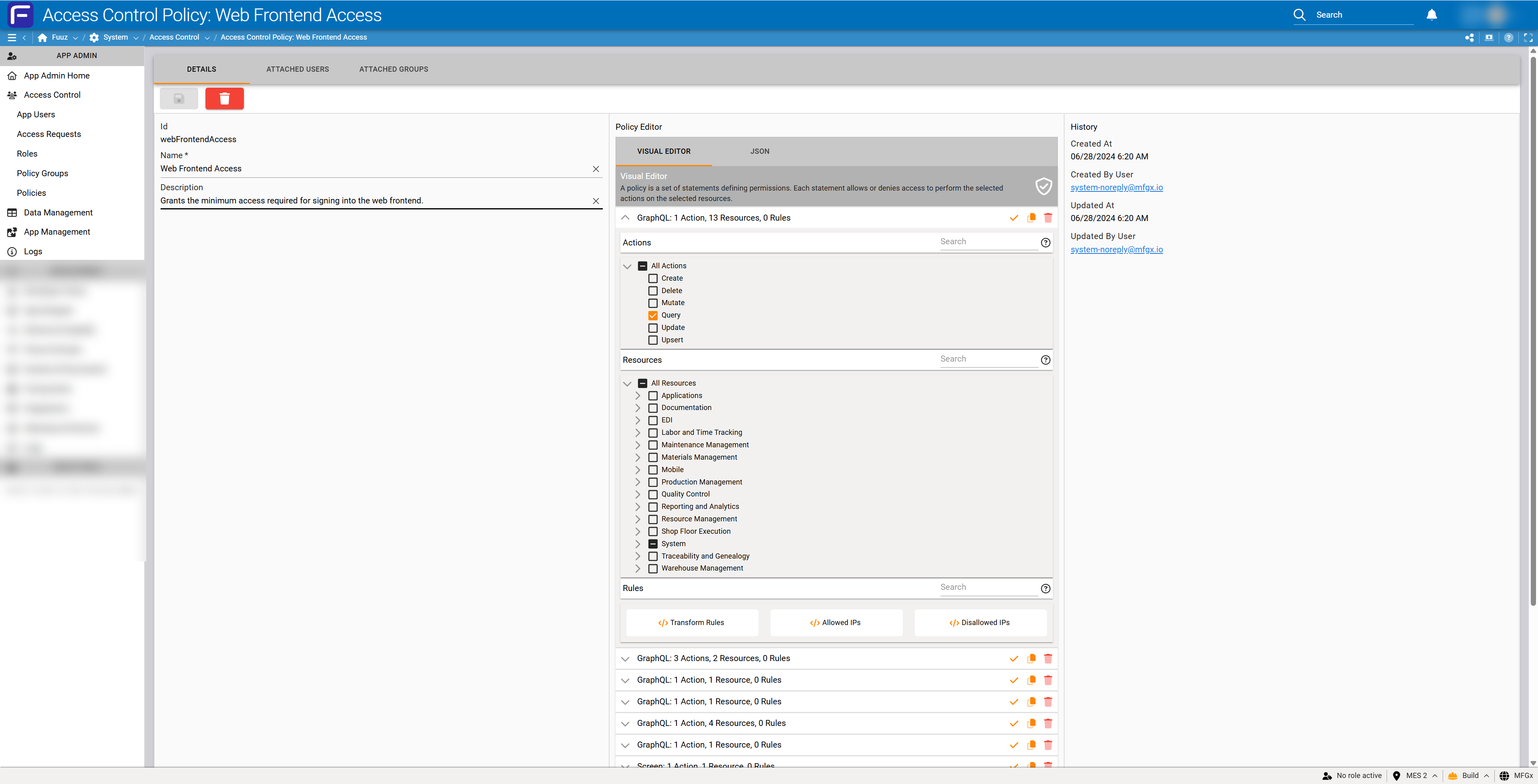1538x784 pixels.
Task: Uncheck the Query action checkbox
Action: 653,315
